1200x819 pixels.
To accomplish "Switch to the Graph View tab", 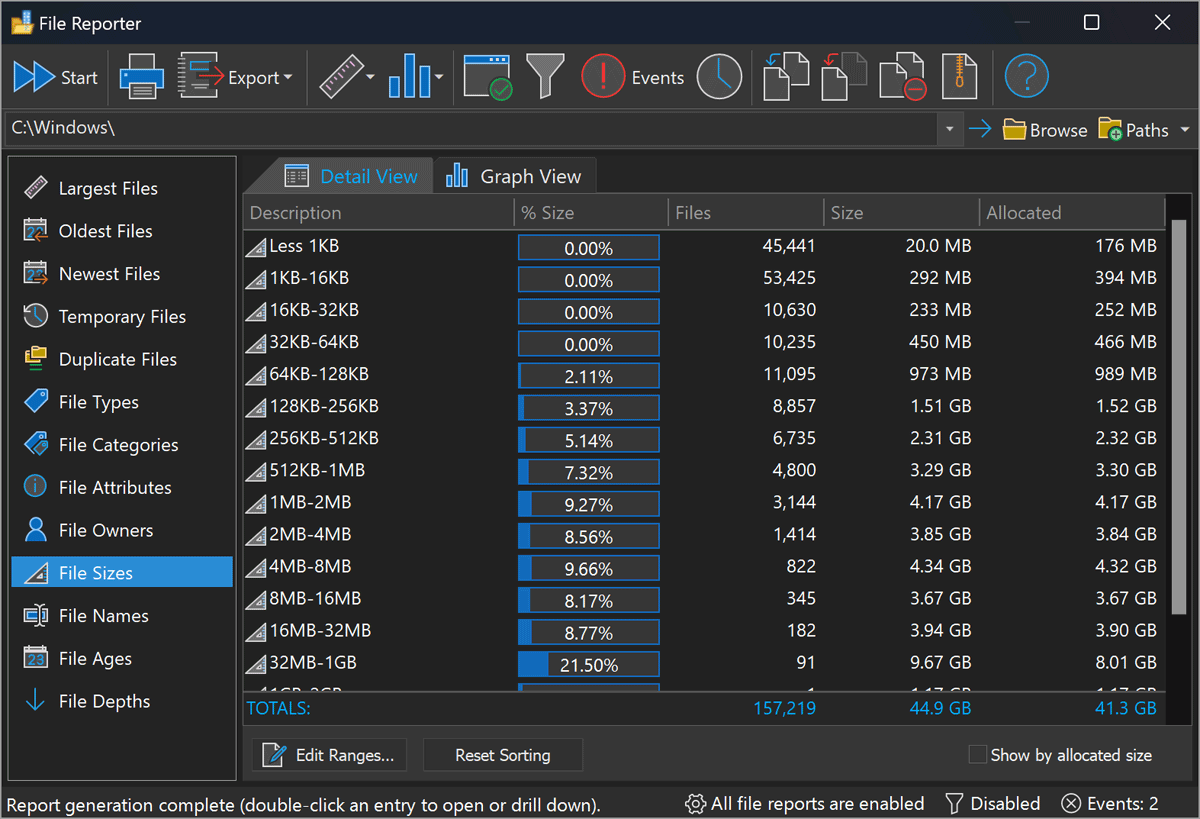I will click(x=516, y=175).
